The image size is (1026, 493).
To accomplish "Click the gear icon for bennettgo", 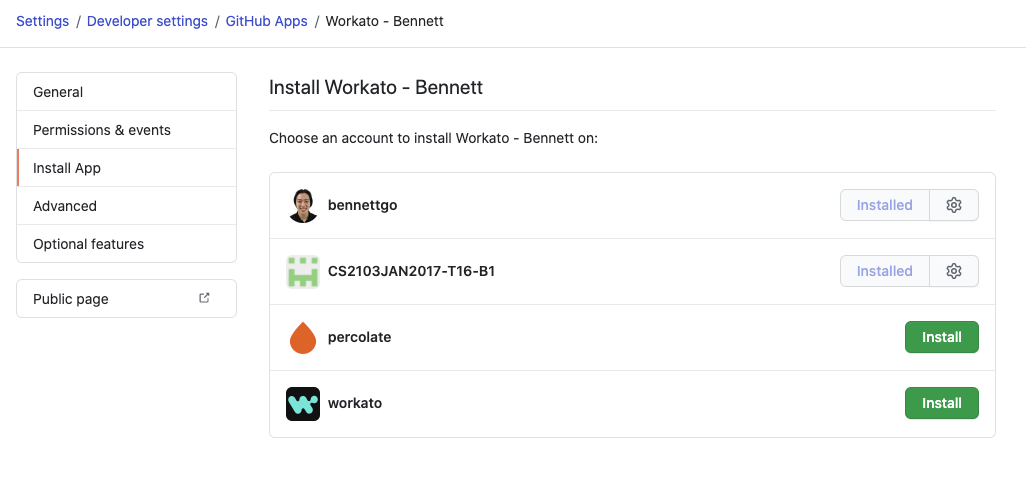I will 954,205.
